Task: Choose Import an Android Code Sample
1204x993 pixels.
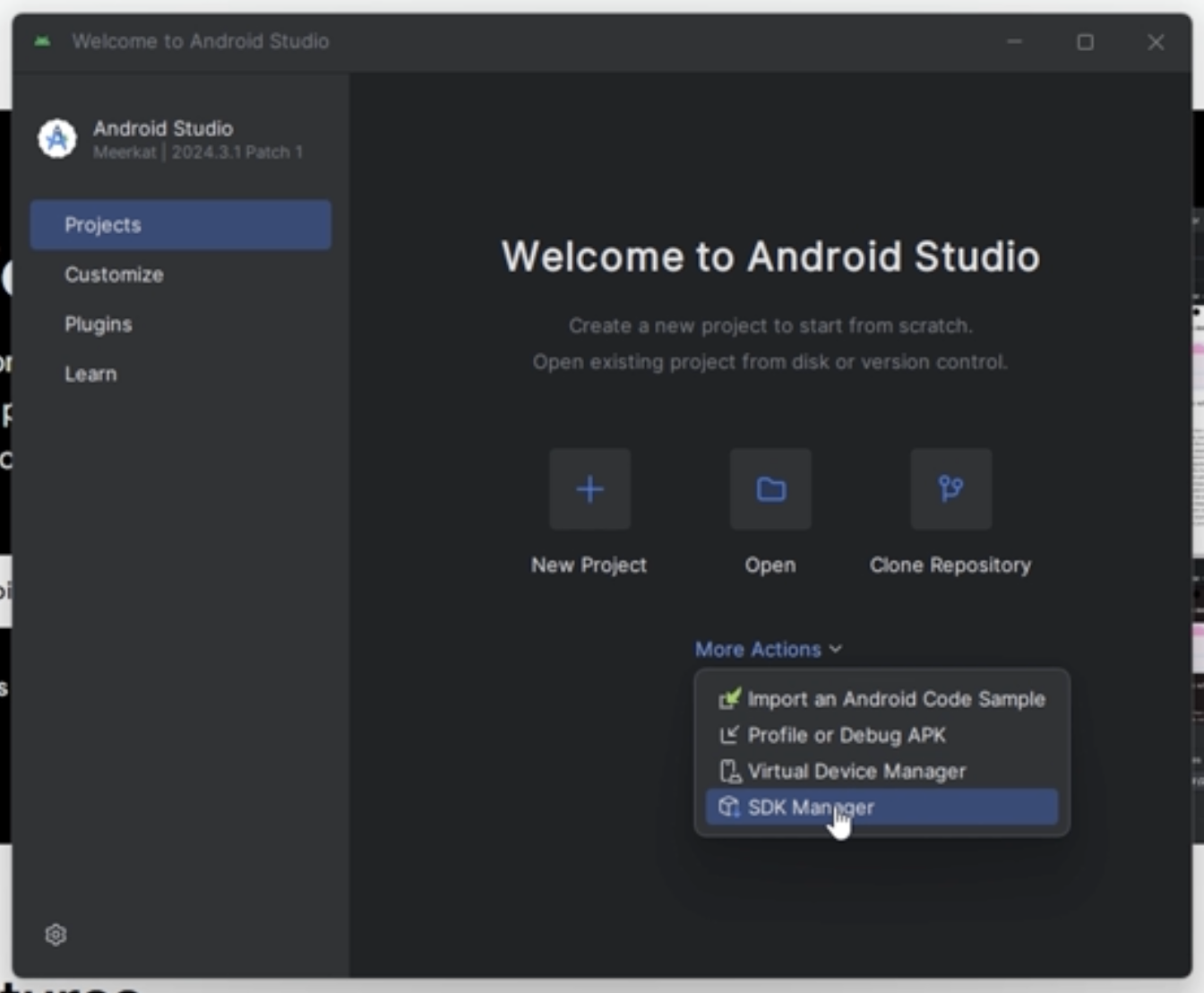Action: click(881, 698)
